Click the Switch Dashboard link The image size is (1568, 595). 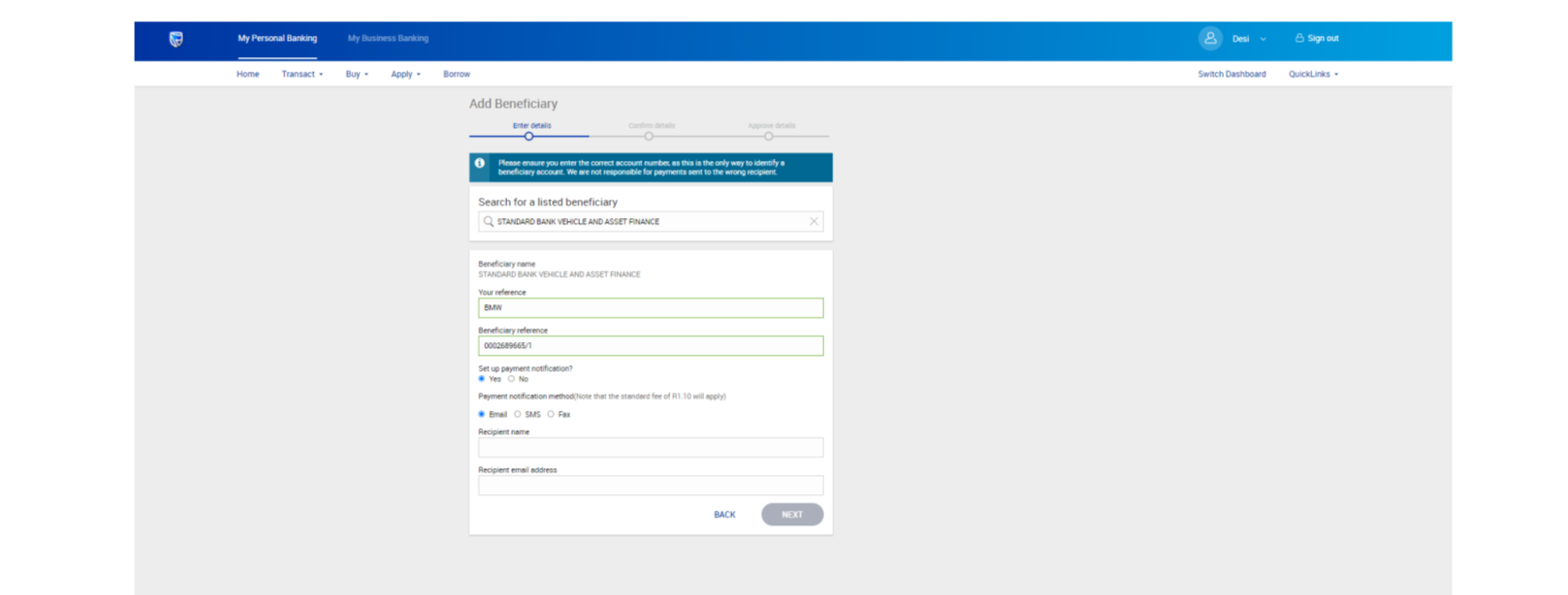(x=1232, y=74)
